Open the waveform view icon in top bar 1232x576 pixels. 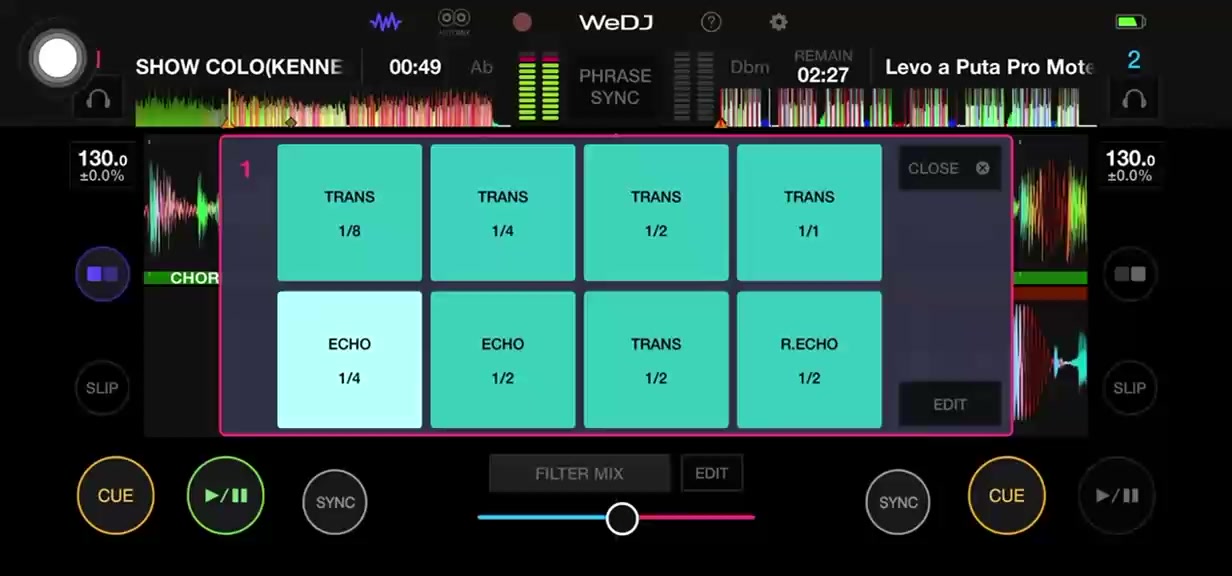click(385, 21)
